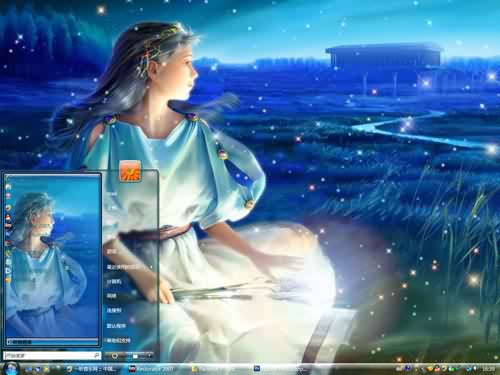Open 计算机 from the Start menu
Viewport: 500px width, 375px height.
(114, 281)
